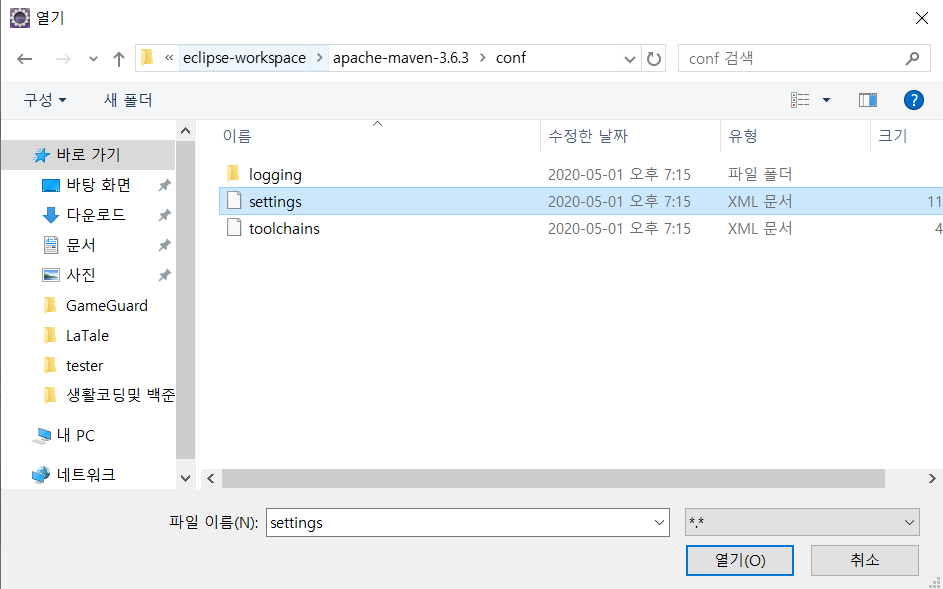Image resolution: width=943 pixels, height=589 pixels.
Task: Click horizontal scrollbar right arrow
Action: coord(932,478)
